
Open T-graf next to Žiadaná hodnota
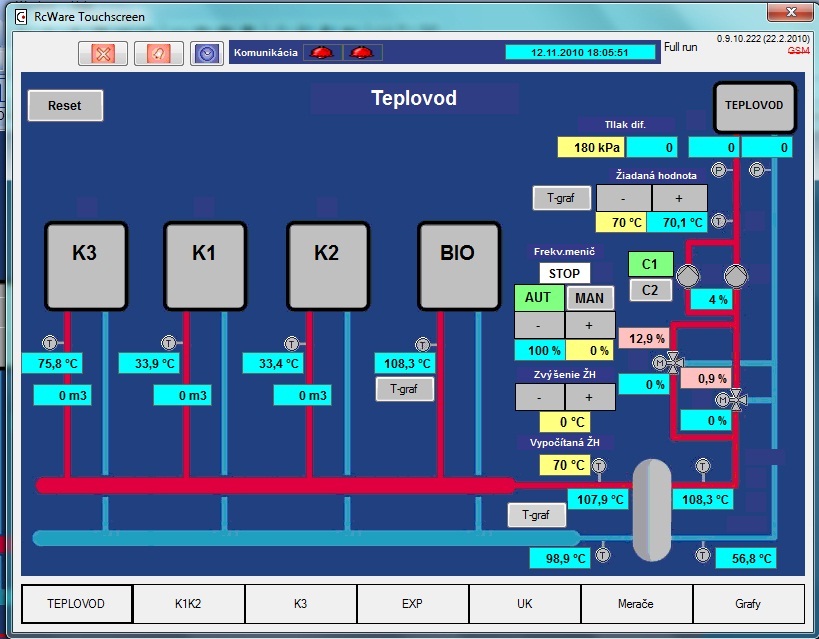point(561,198)
